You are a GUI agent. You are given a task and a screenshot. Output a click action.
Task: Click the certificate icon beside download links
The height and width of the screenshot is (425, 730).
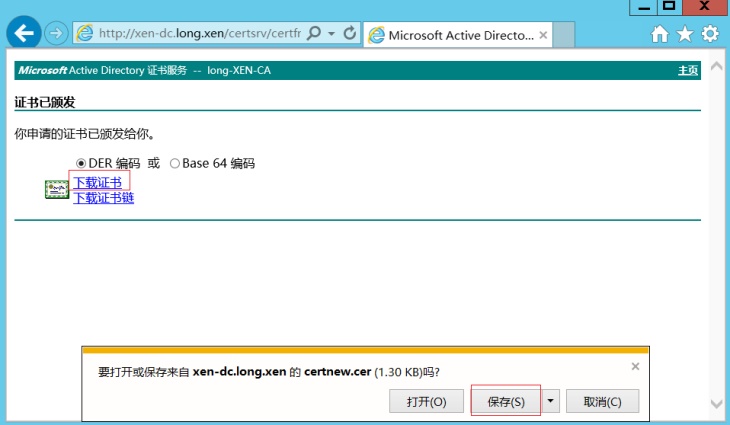tap(57, 189)
